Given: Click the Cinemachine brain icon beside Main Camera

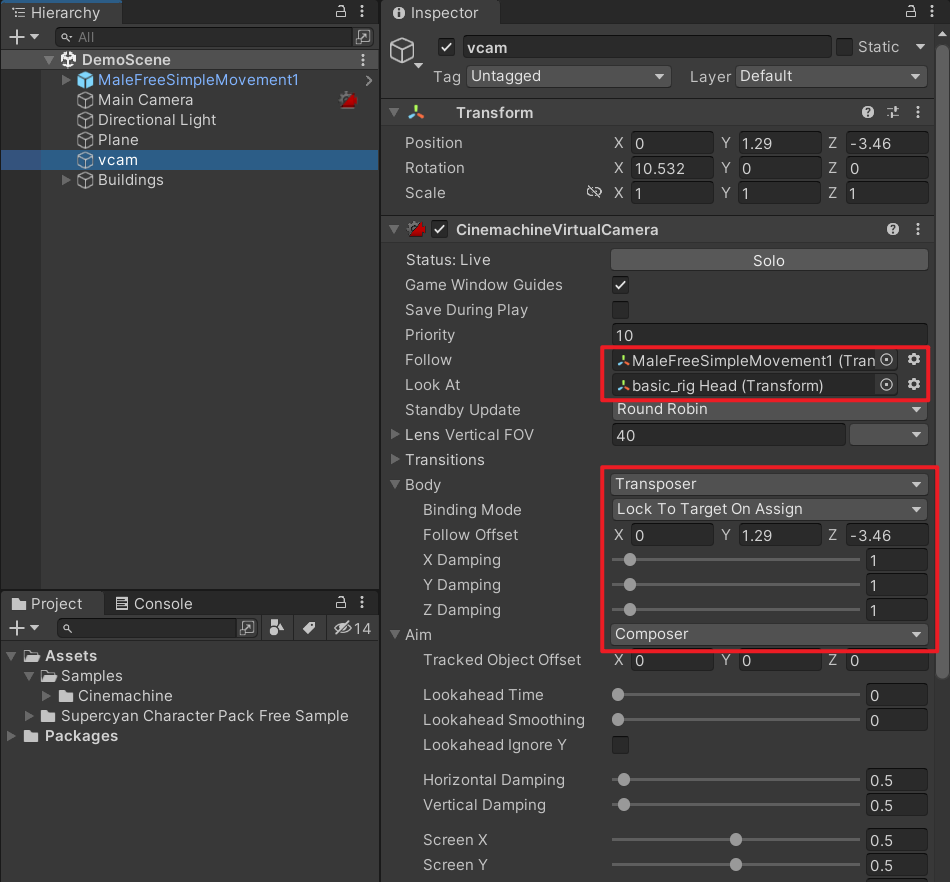Looking at the screenshot, I should pos(348,100).
